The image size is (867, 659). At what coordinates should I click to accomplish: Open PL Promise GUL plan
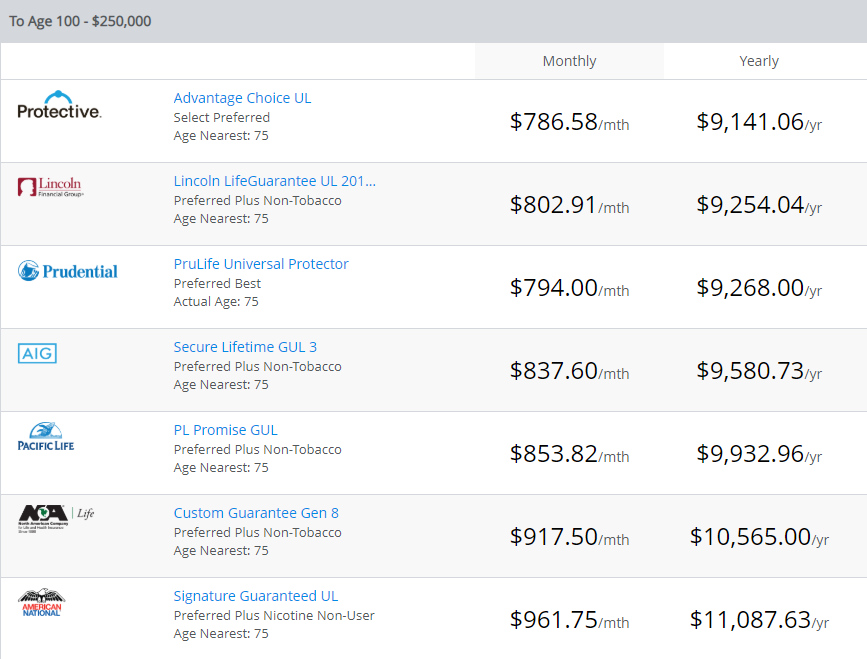click(x=225, y=430)
